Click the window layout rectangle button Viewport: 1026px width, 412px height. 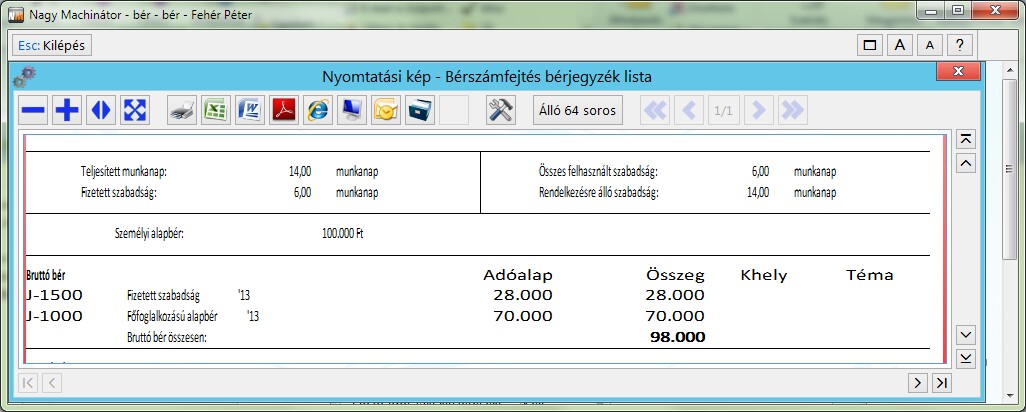point(870,45)
